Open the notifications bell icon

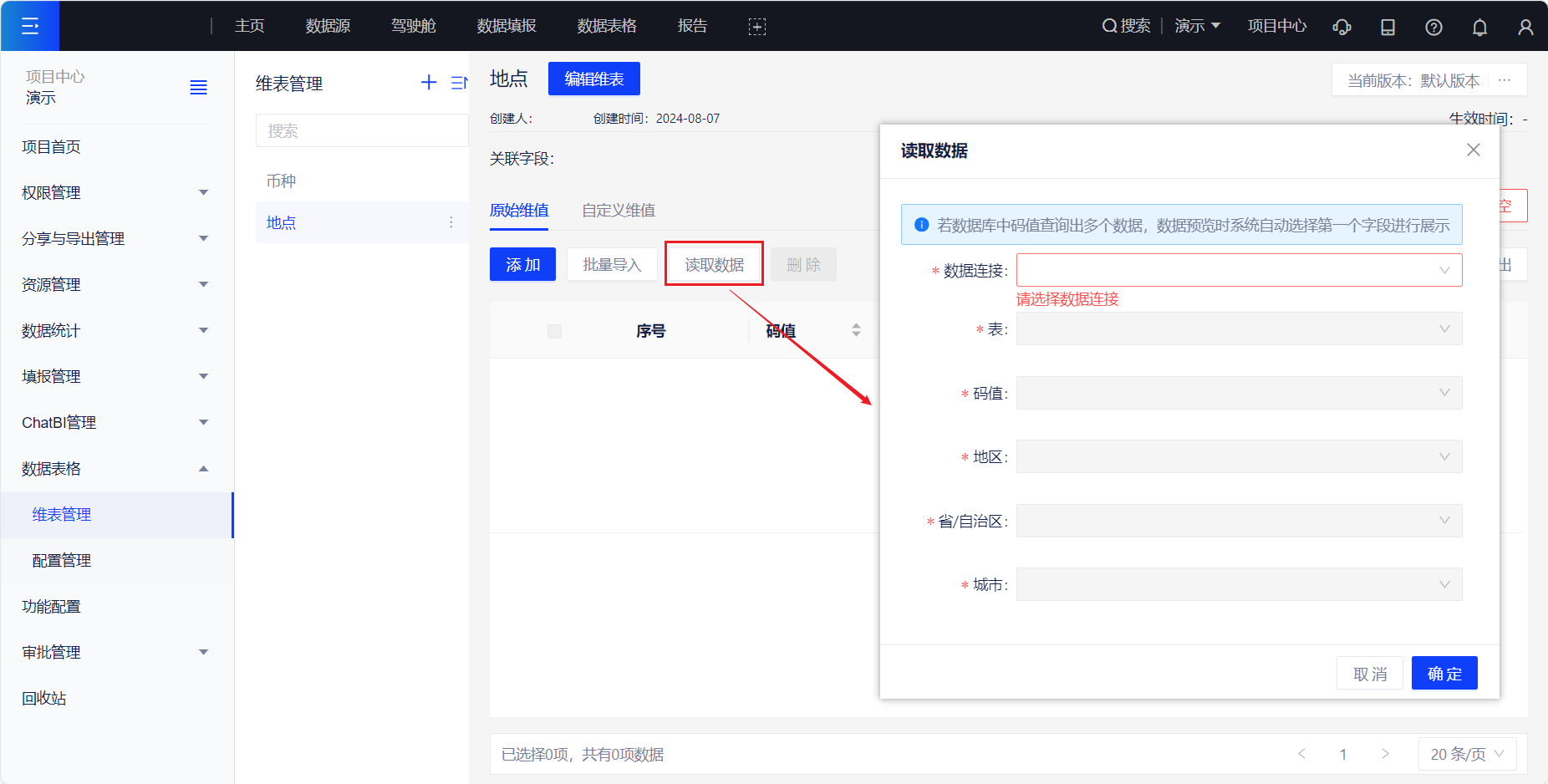click(x=1479, y=27)
